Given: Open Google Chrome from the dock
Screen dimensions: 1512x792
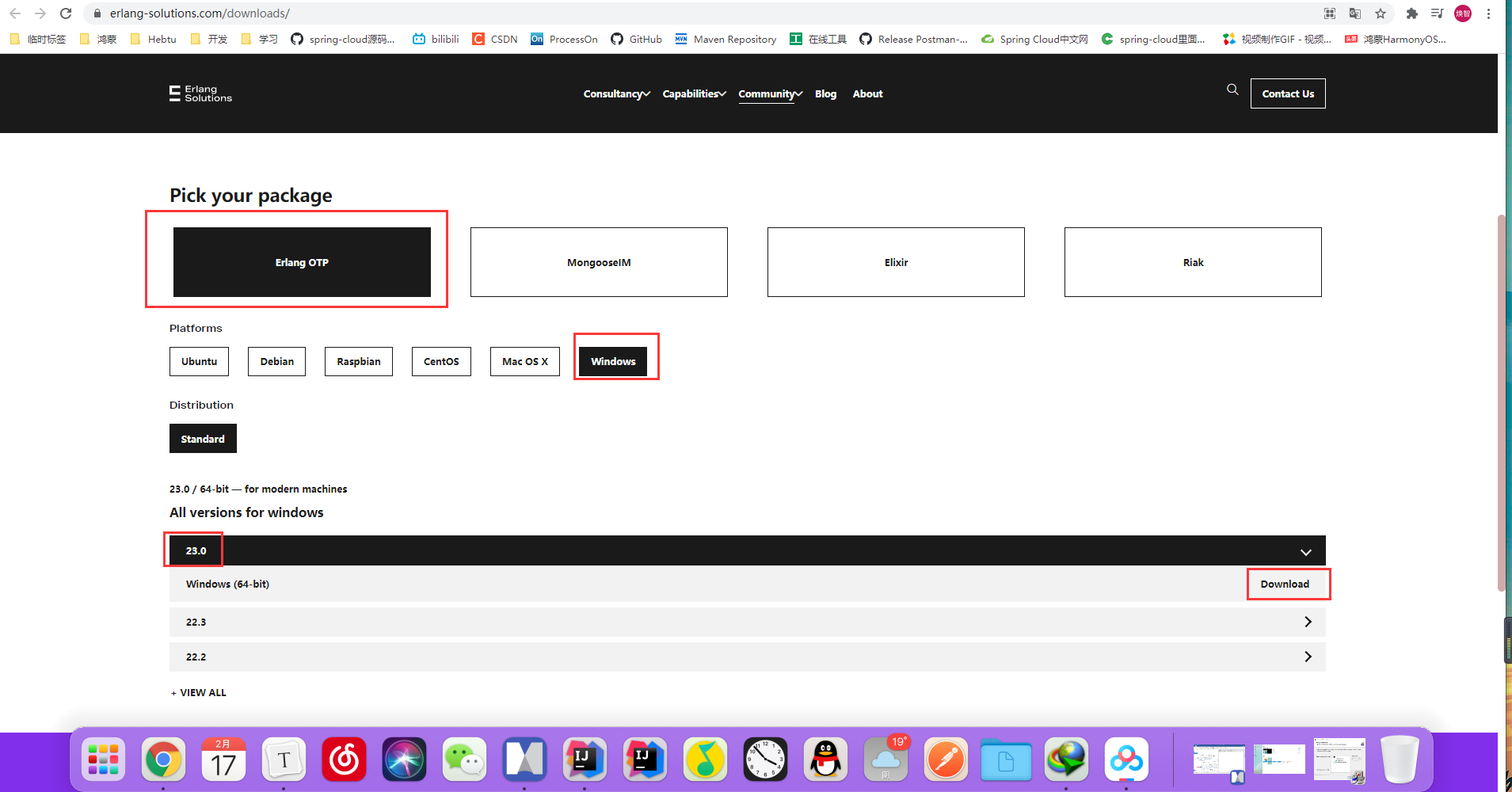Looking at the screenshot, I should click(x=163, y=760).
